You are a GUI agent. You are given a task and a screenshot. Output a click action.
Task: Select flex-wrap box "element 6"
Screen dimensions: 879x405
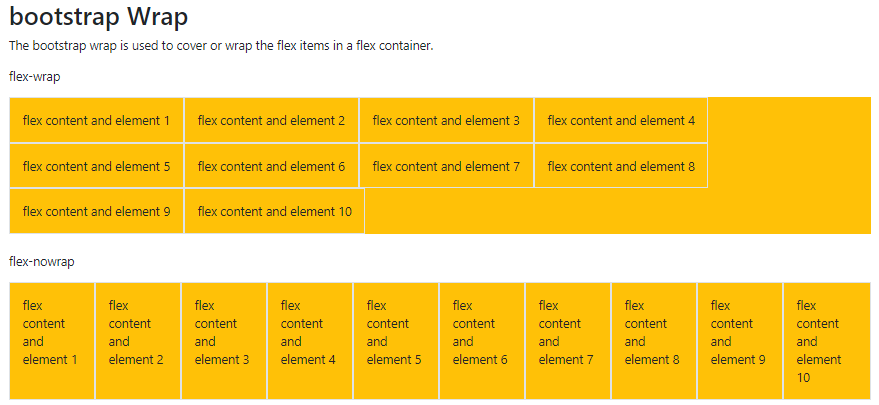tap(271, 167)
